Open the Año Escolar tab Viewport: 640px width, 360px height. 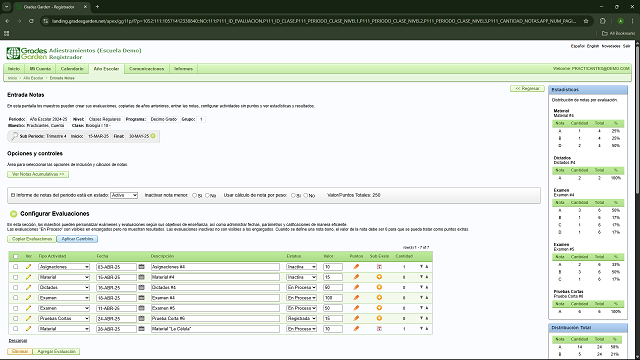pos(106,69)
